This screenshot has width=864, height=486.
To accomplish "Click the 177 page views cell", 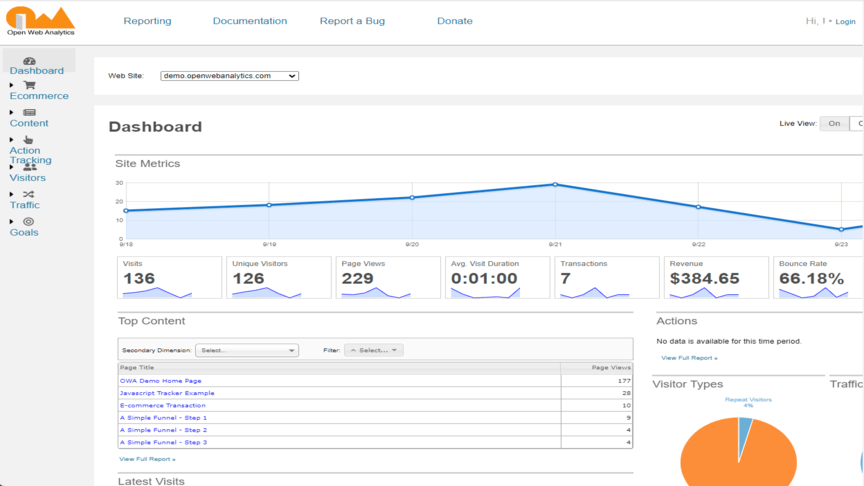I will click(x=597, y=381).
